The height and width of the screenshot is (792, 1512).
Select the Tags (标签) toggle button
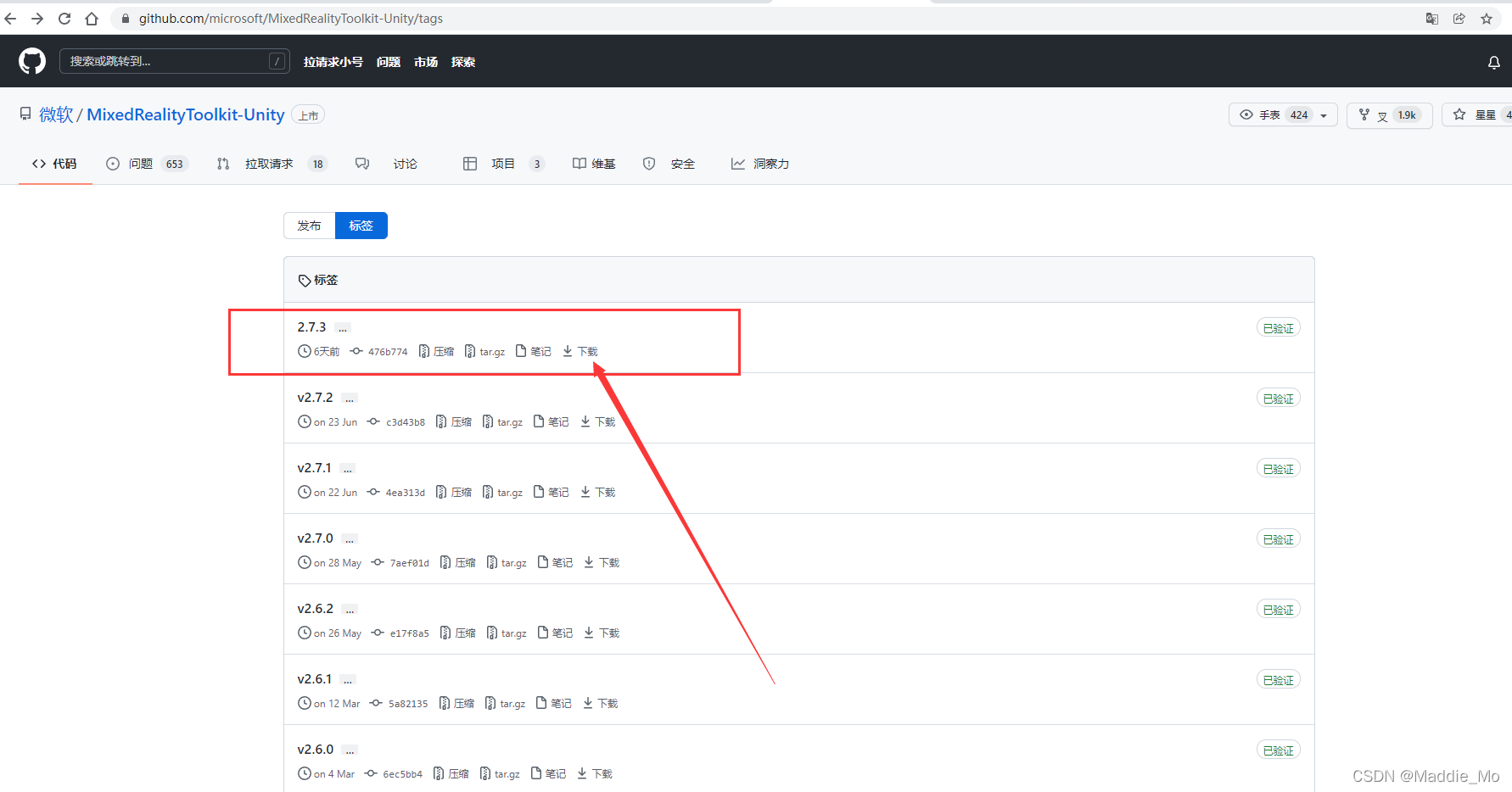tap(361, 226)
